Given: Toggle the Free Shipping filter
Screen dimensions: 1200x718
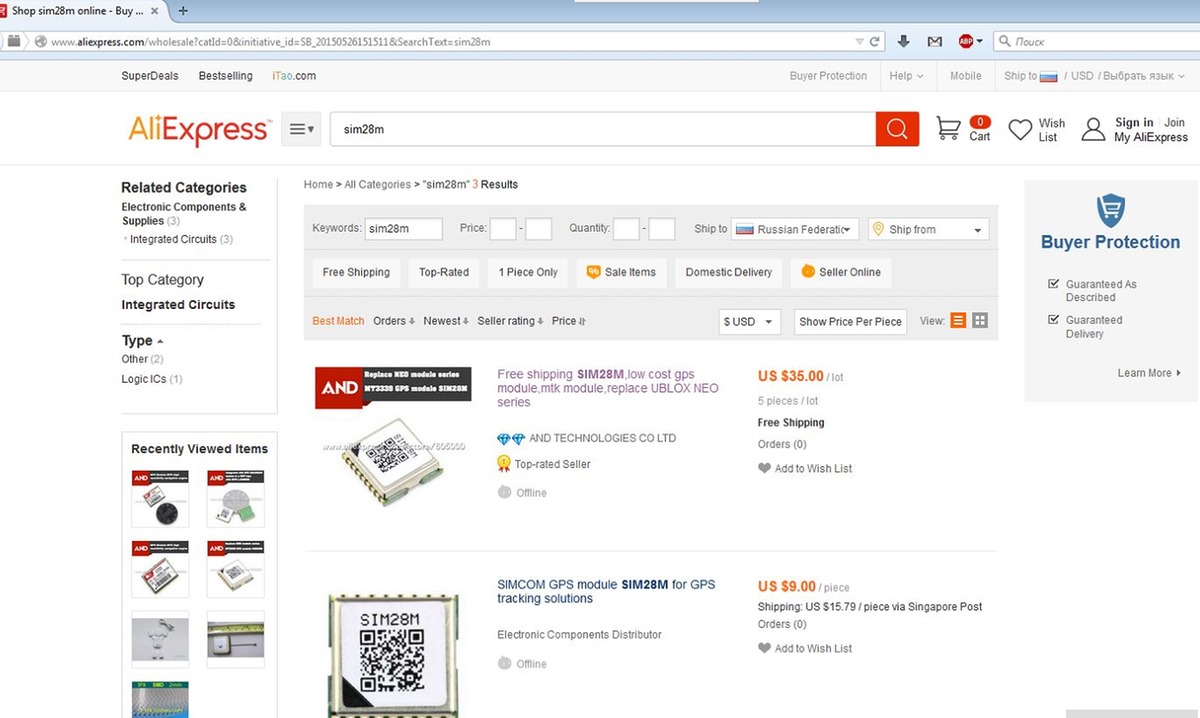Looking at the screenshot, I should (356, 272).
